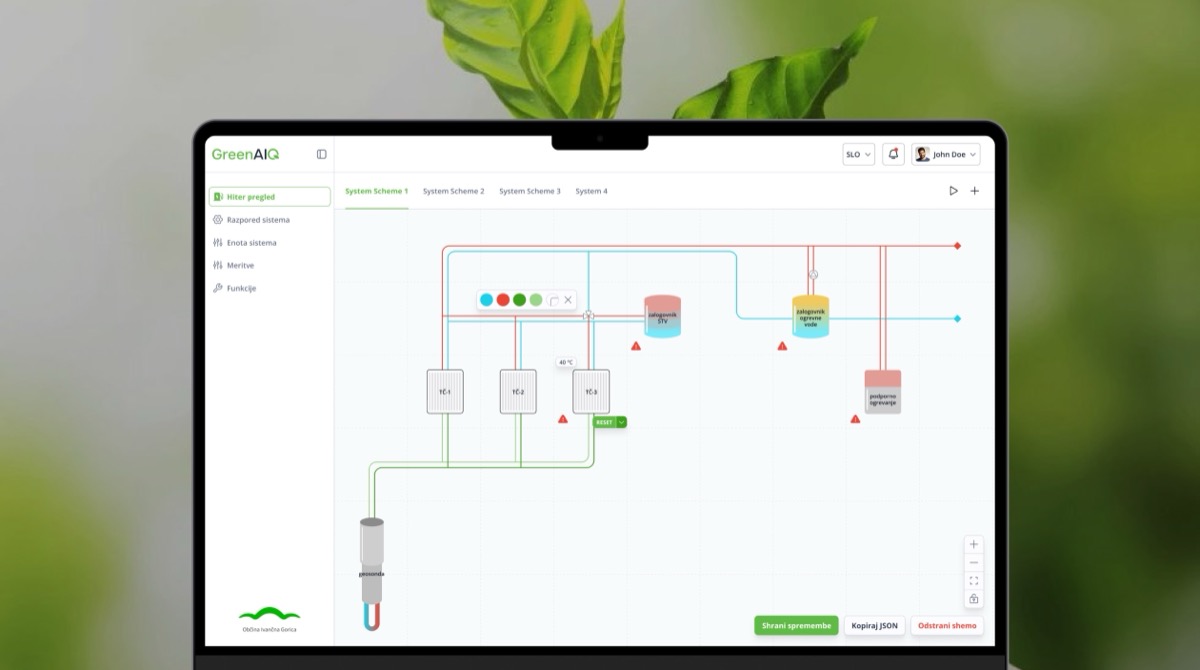
Task: Fit diagram to view
Action: tap(974, 581)
